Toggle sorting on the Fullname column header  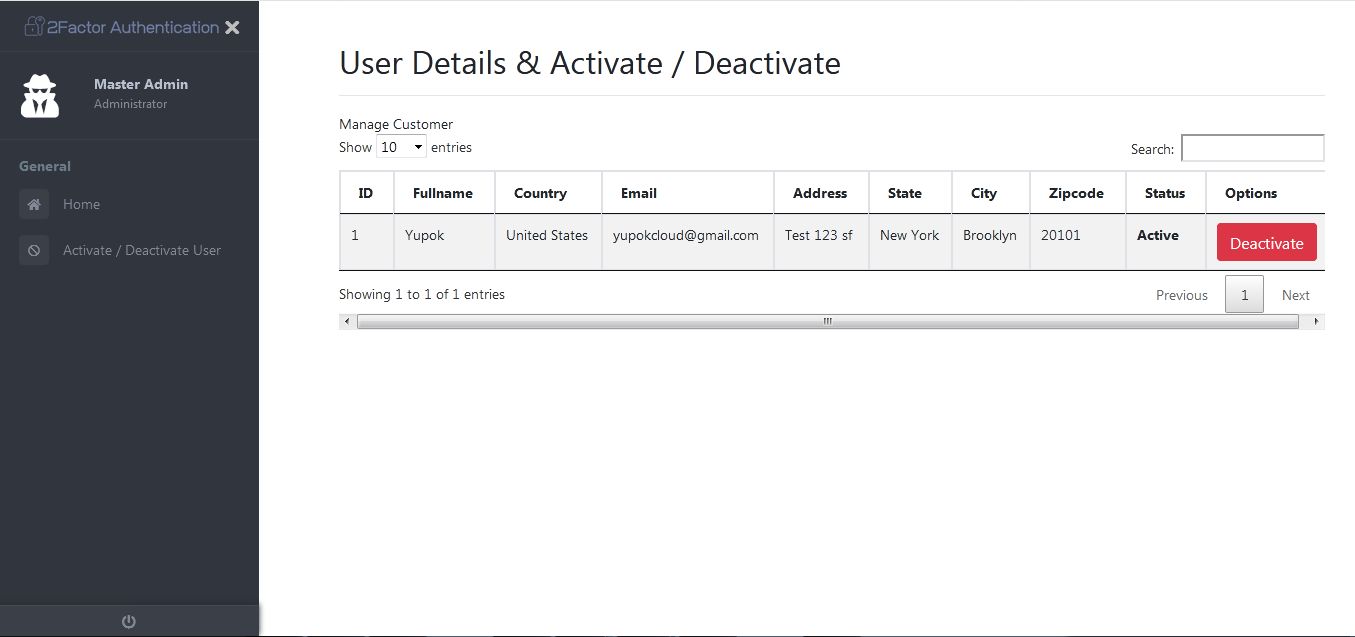(x=444, y=192)
